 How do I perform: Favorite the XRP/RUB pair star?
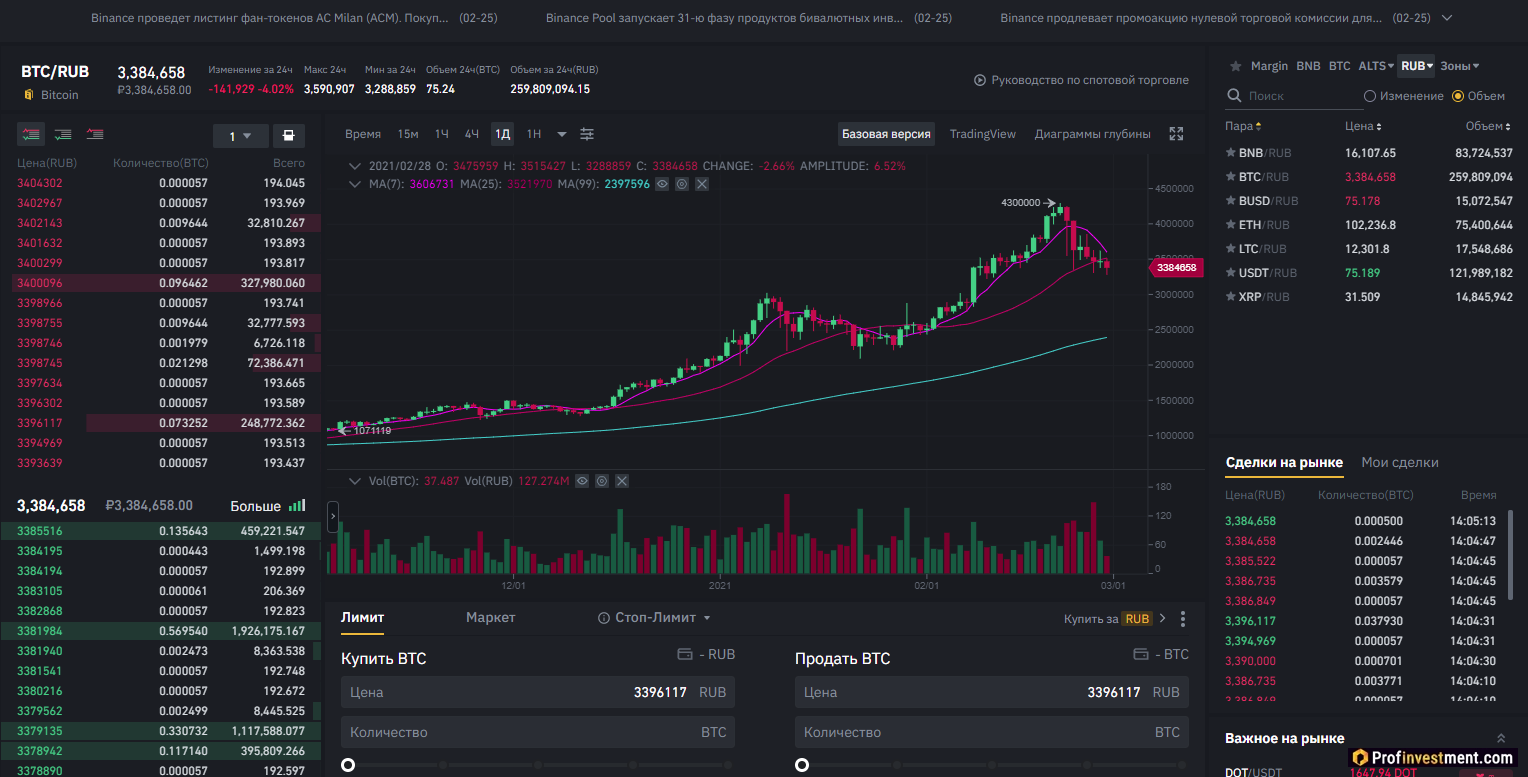1230,297
